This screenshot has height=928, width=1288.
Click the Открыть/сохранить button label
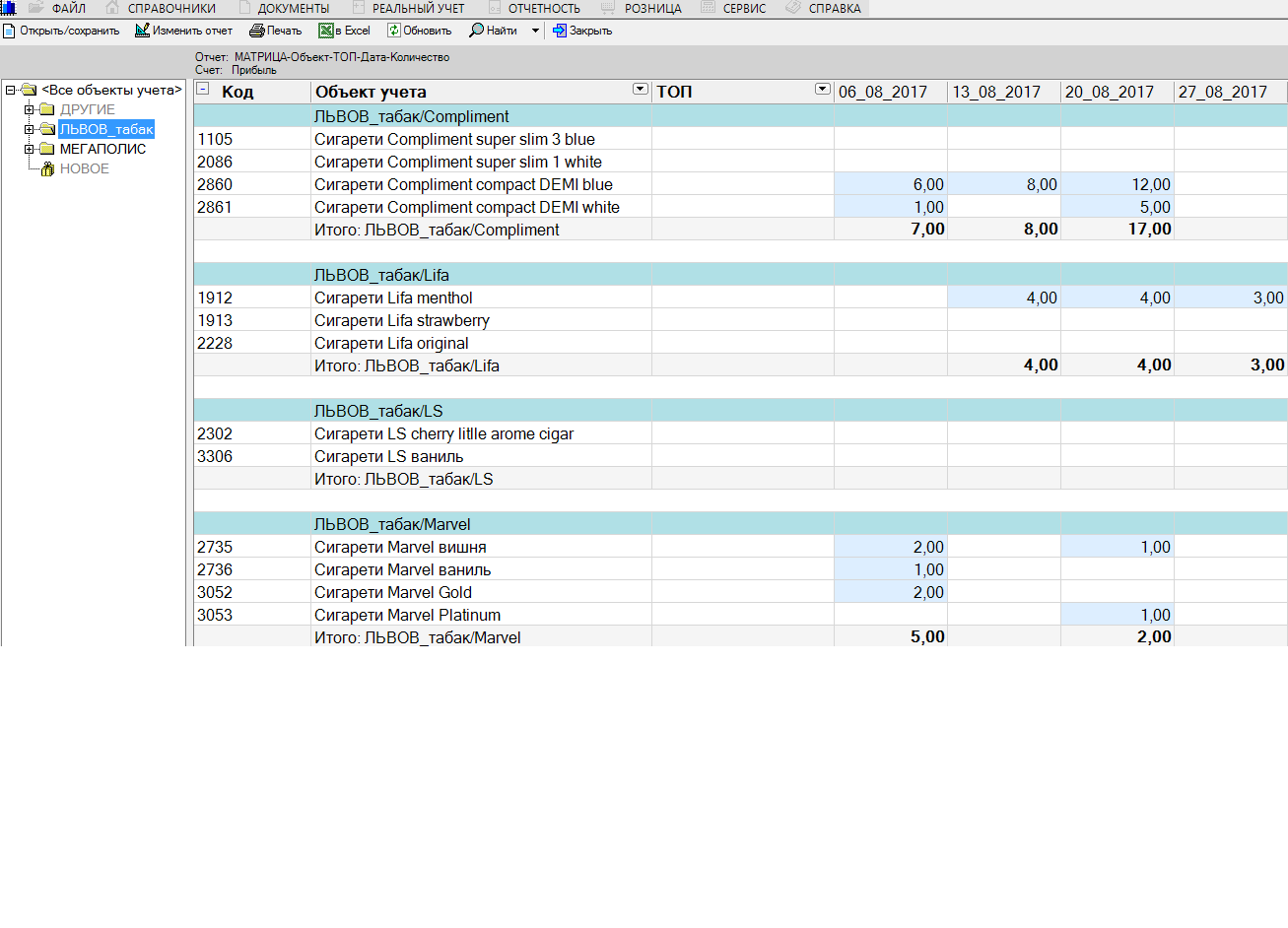tap(70, 31)
